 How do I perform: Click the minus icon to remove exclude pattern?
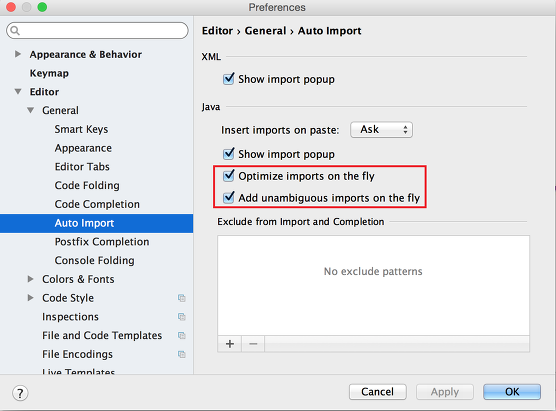click(x=253, y=344)
